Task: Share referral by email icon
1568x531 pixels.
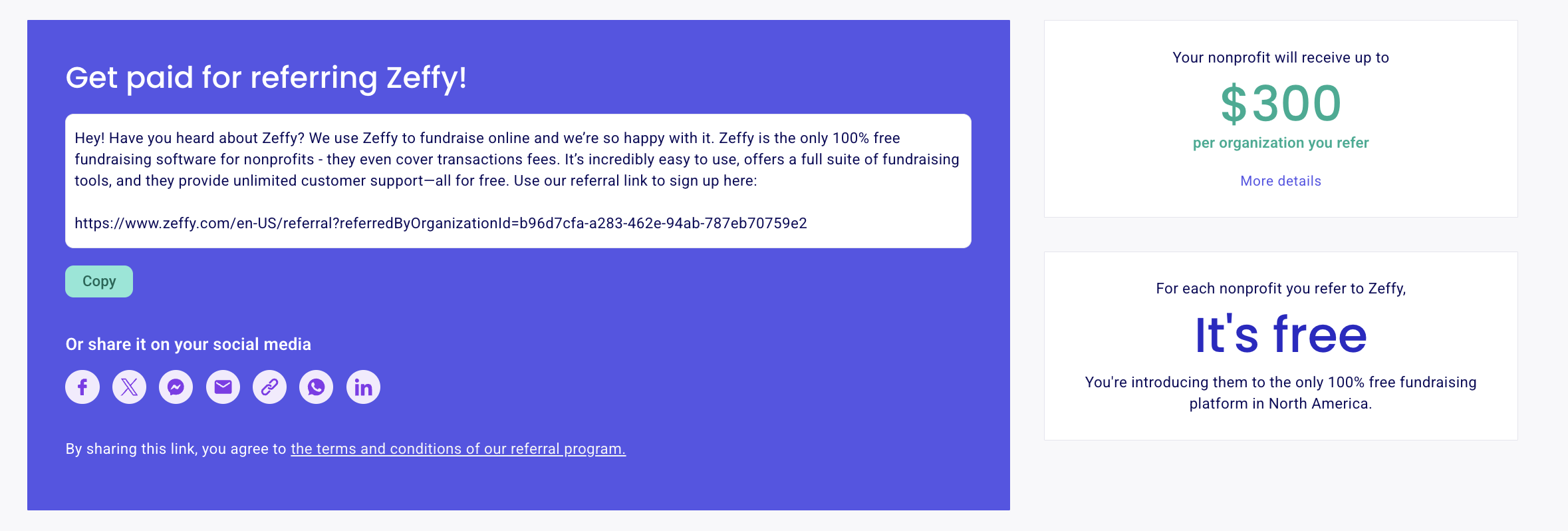Action: point(223,387)
